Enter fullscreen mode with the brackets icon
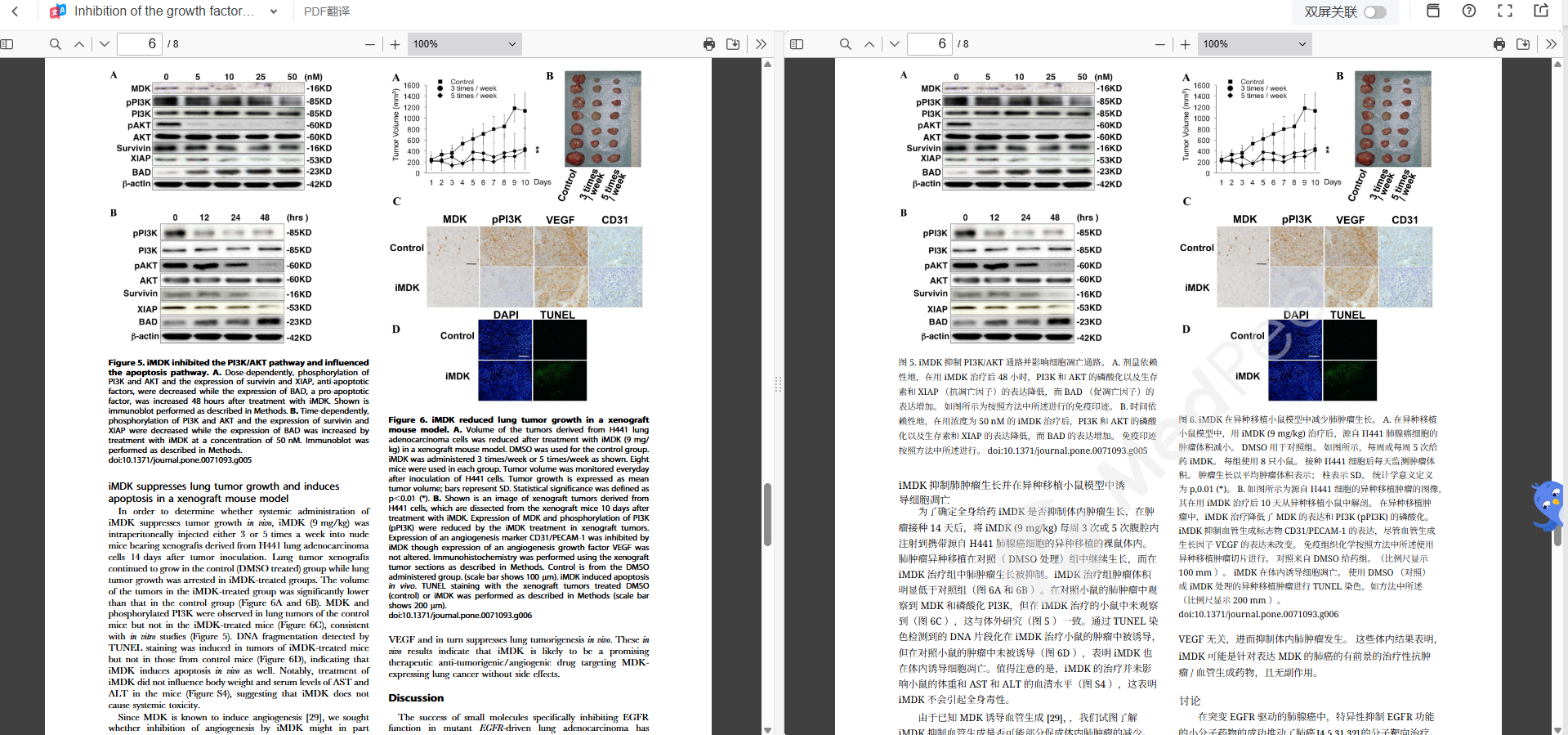Image resolution: width=1568 pixels, height=735 pixels. [1505, 11]
